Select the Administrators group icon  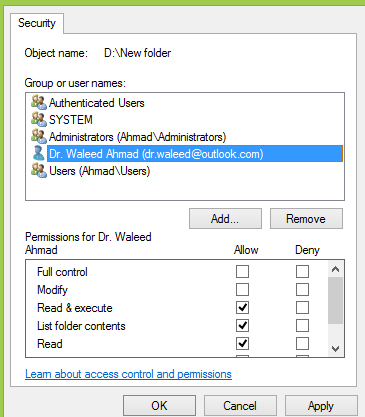(x=39, y=136)
